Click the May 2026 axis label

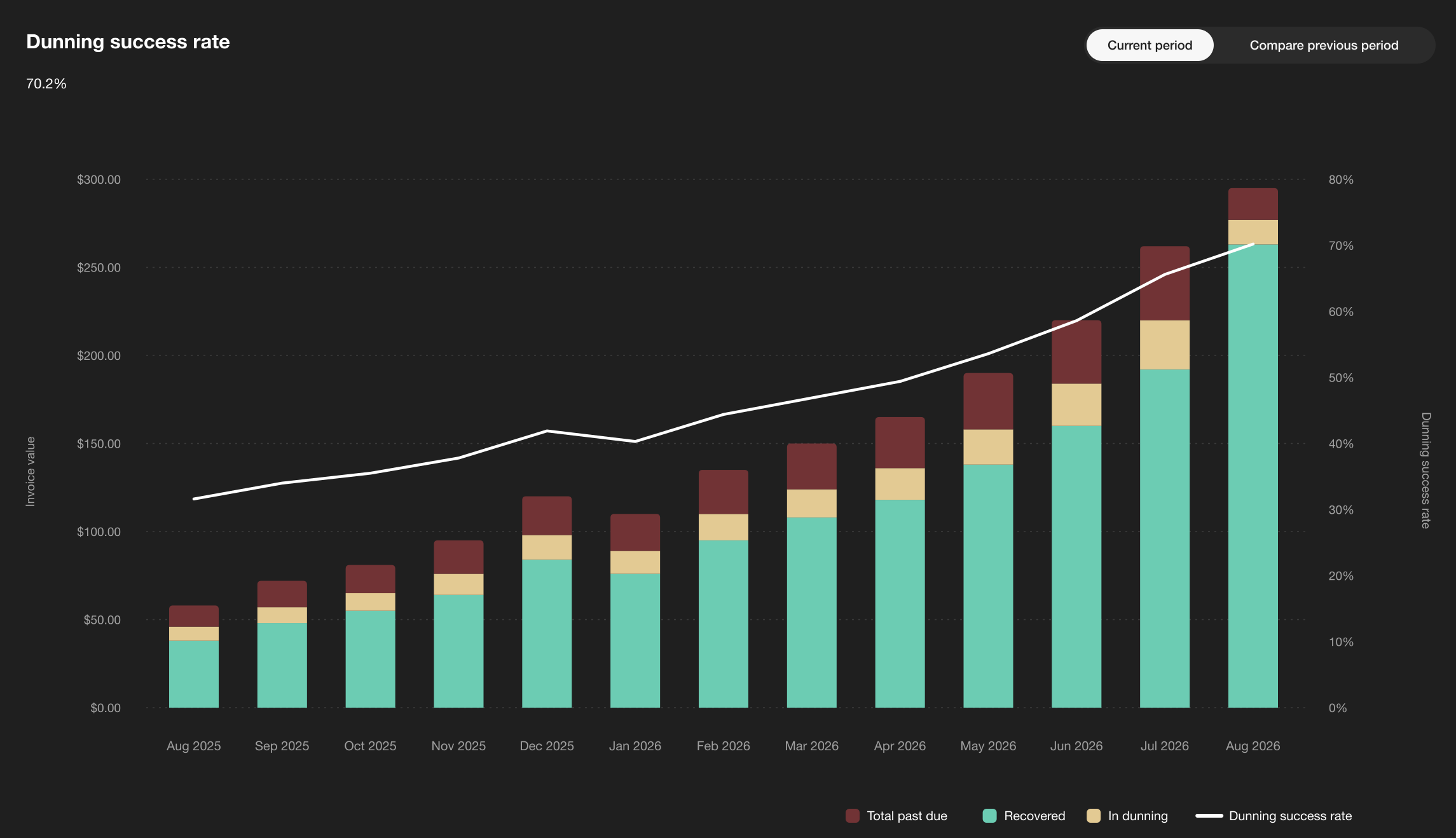point(988,746)
